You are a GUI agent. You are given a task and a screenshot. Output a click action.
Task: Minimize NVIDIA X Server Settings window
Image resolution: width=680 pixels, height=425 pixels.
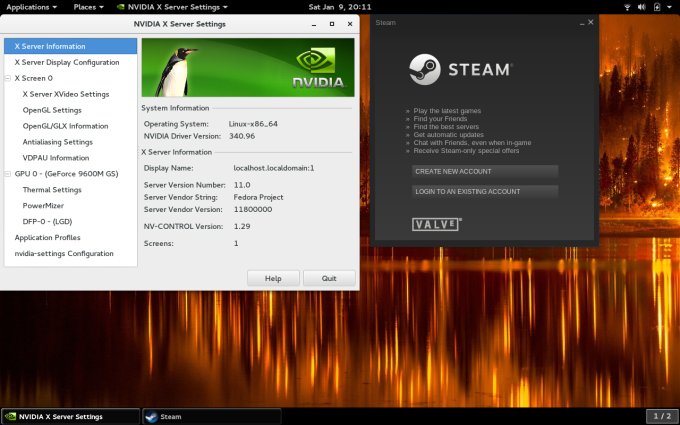(x=314, y=24)
